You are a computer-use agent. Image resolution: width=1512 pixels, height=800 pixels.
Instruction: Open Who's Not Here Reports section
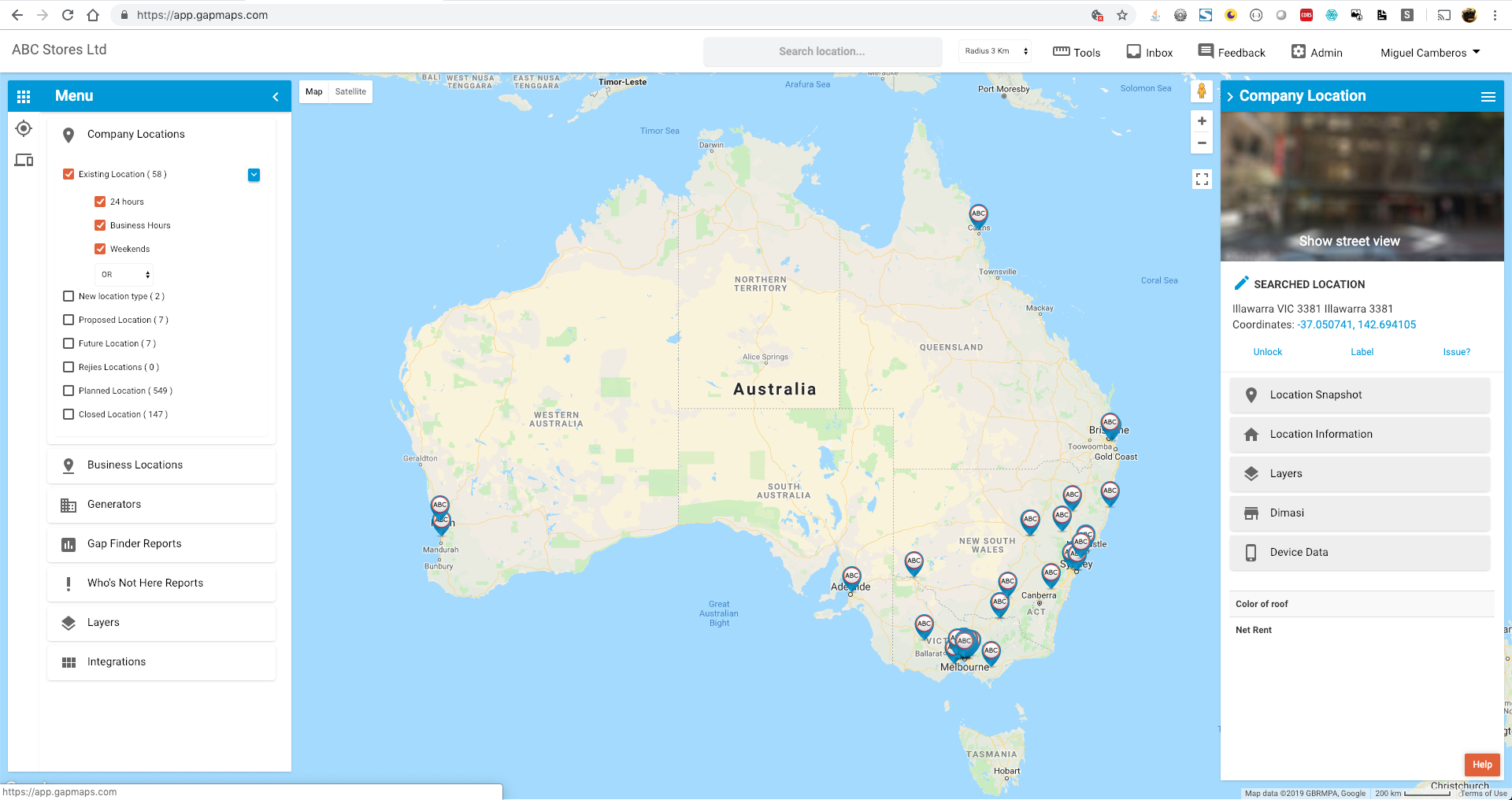click(x=161, y=583)
